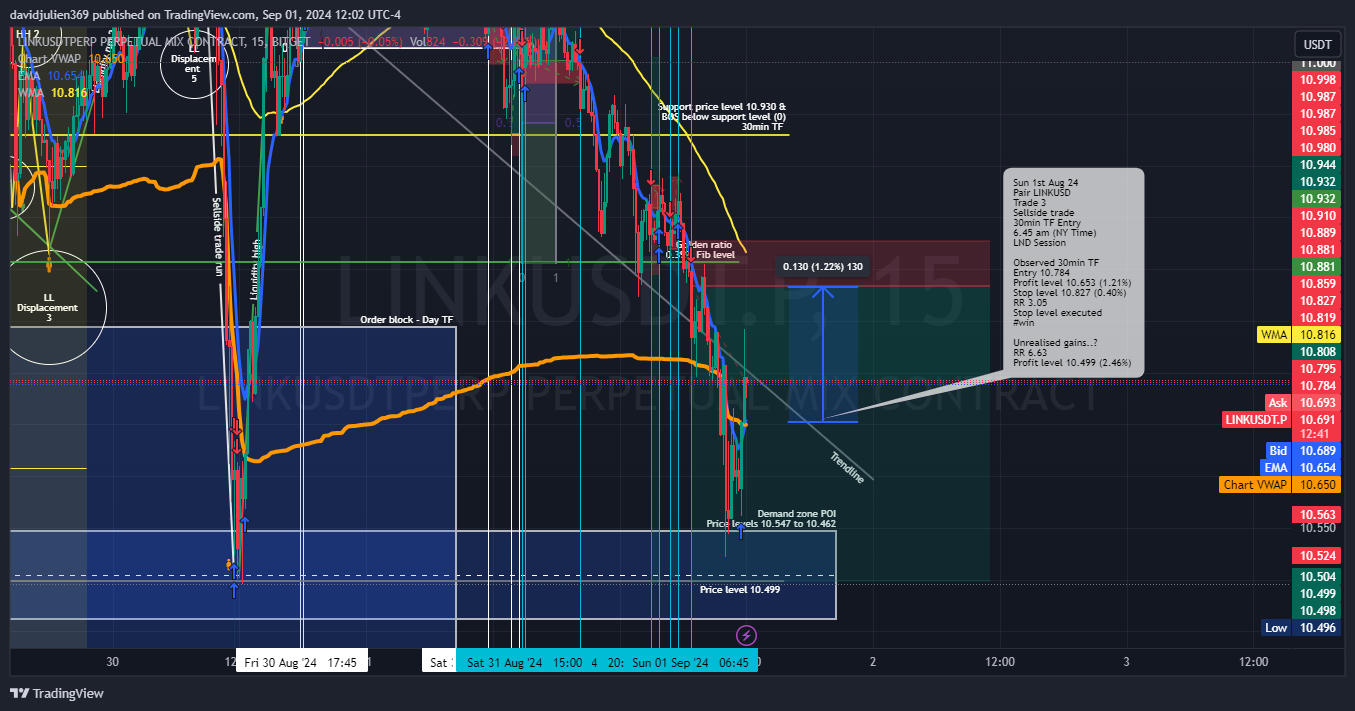Select the Order block - Day TF annotation
1355x711 pixels.
click(407, 320)
